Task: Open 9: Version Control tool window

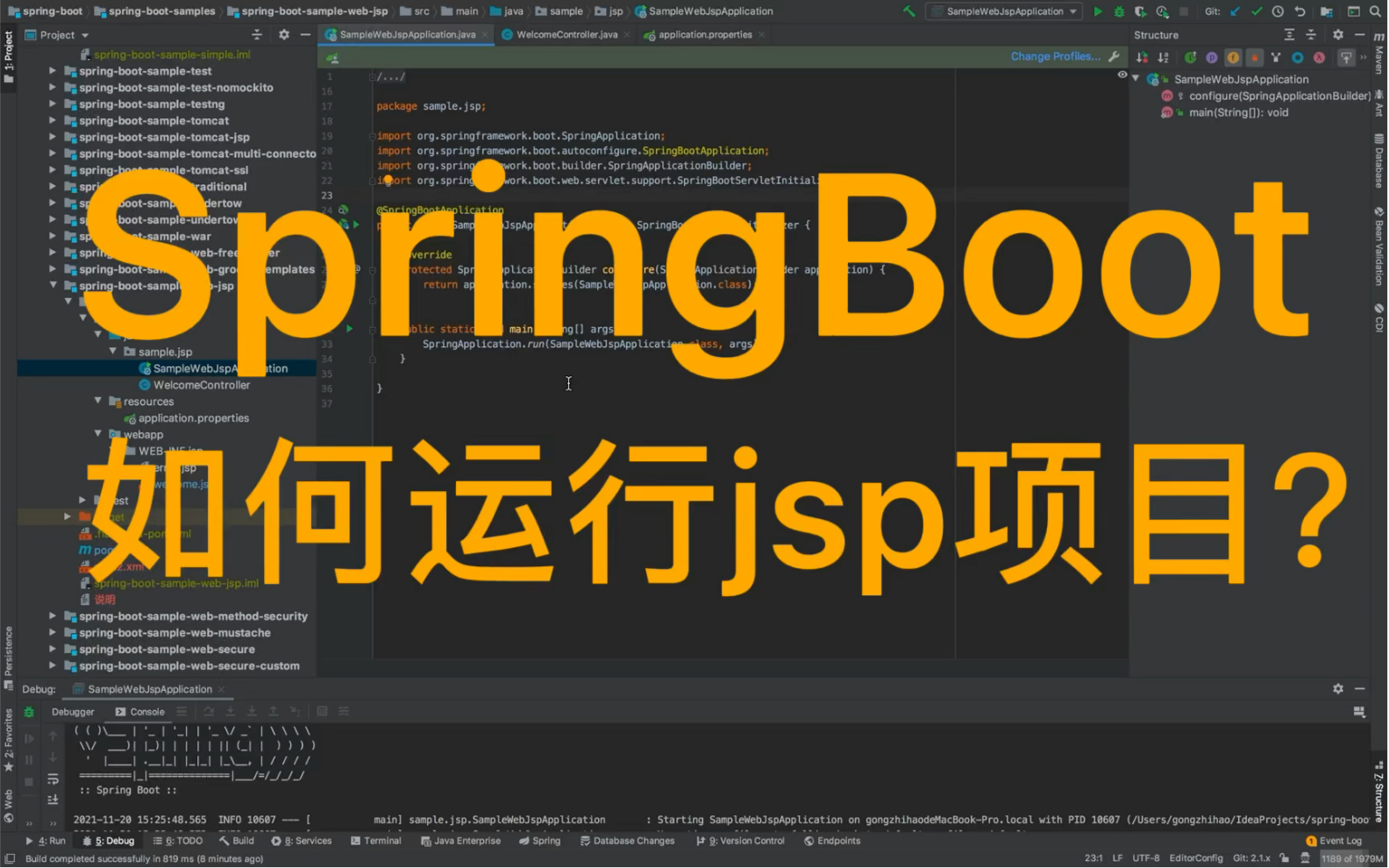Action: pos(741,841)
